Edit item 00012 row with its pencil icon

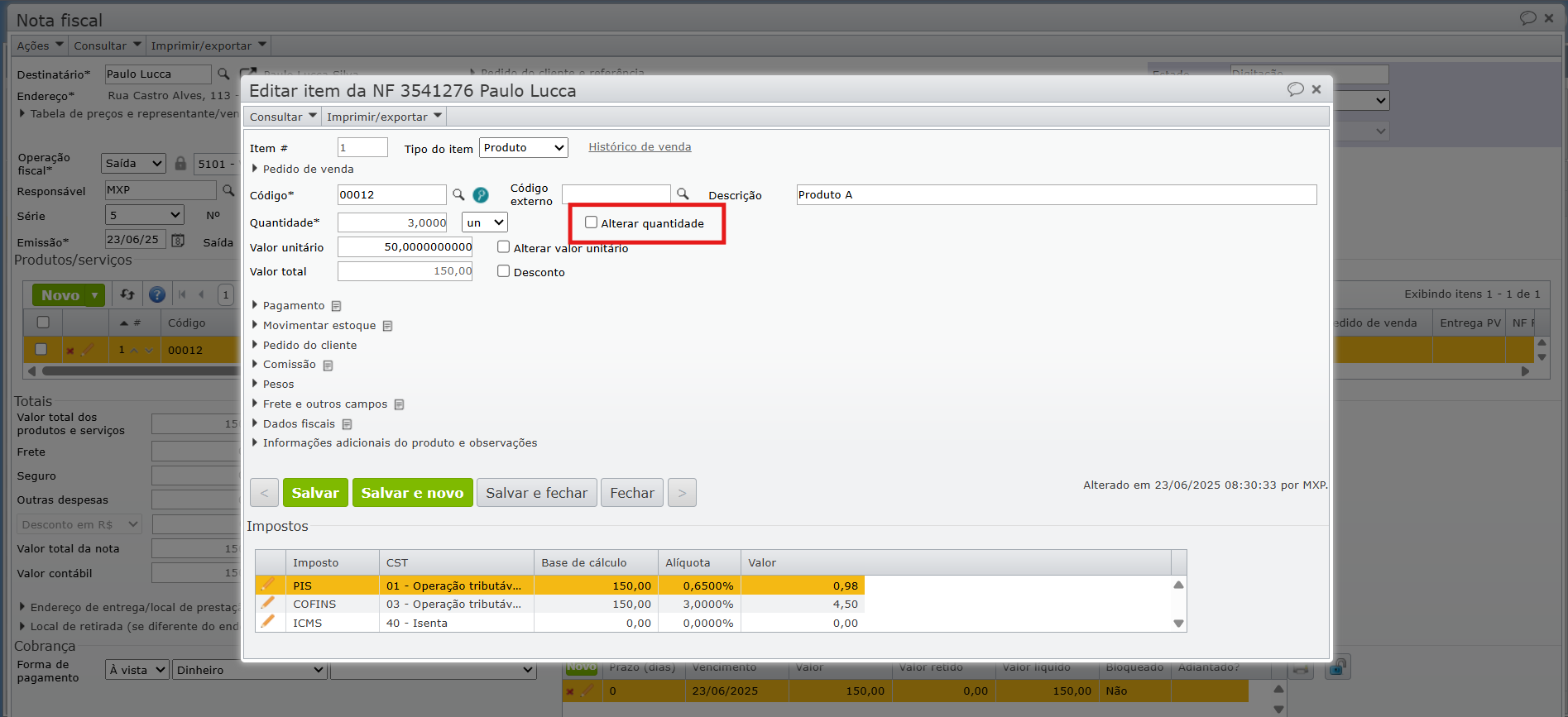click(x=87, y=350)
